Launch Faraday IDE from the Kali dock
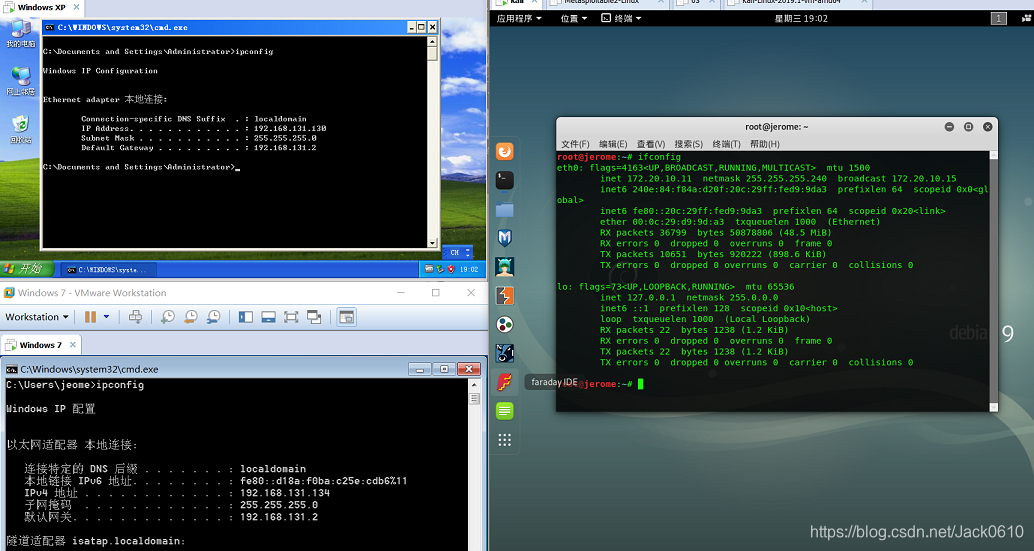Image resolution: width=1034 pixels, height=551 pixels. click(x=504, y=382)
